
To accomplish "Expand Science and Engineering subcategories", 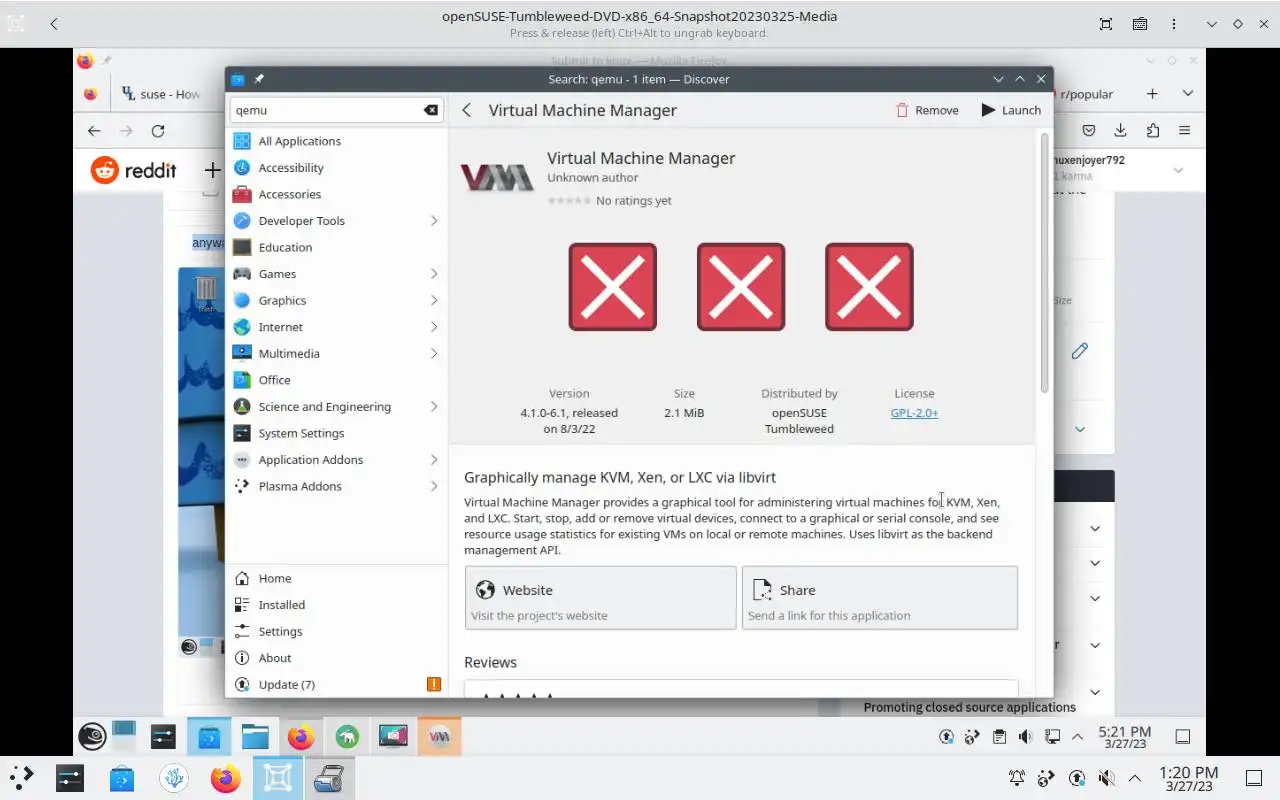I will pyautogui.click(x=434, y=407).
